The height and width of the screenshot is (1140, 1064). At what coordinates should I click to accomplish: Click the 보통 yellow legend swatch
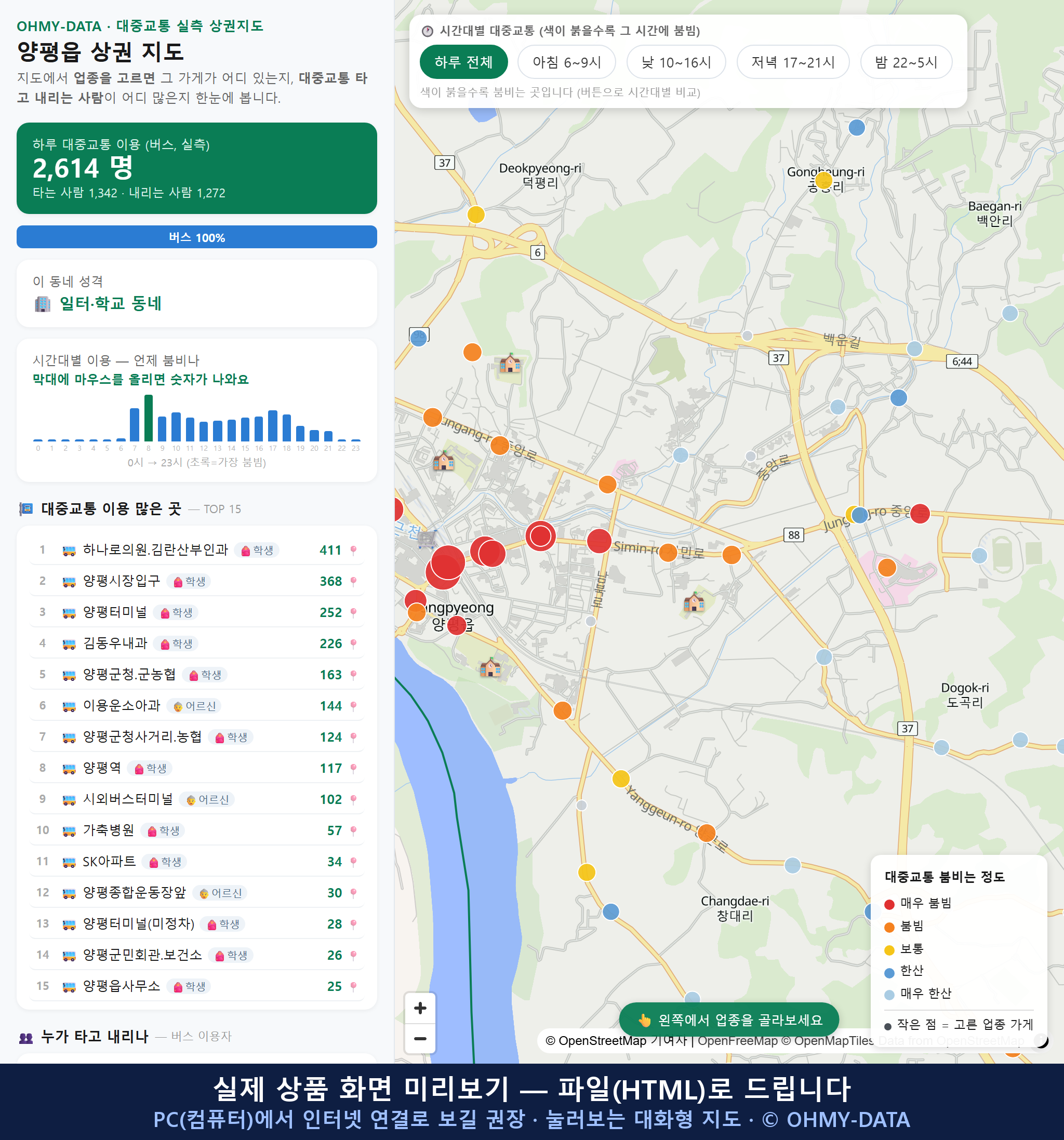click(889, 950)
